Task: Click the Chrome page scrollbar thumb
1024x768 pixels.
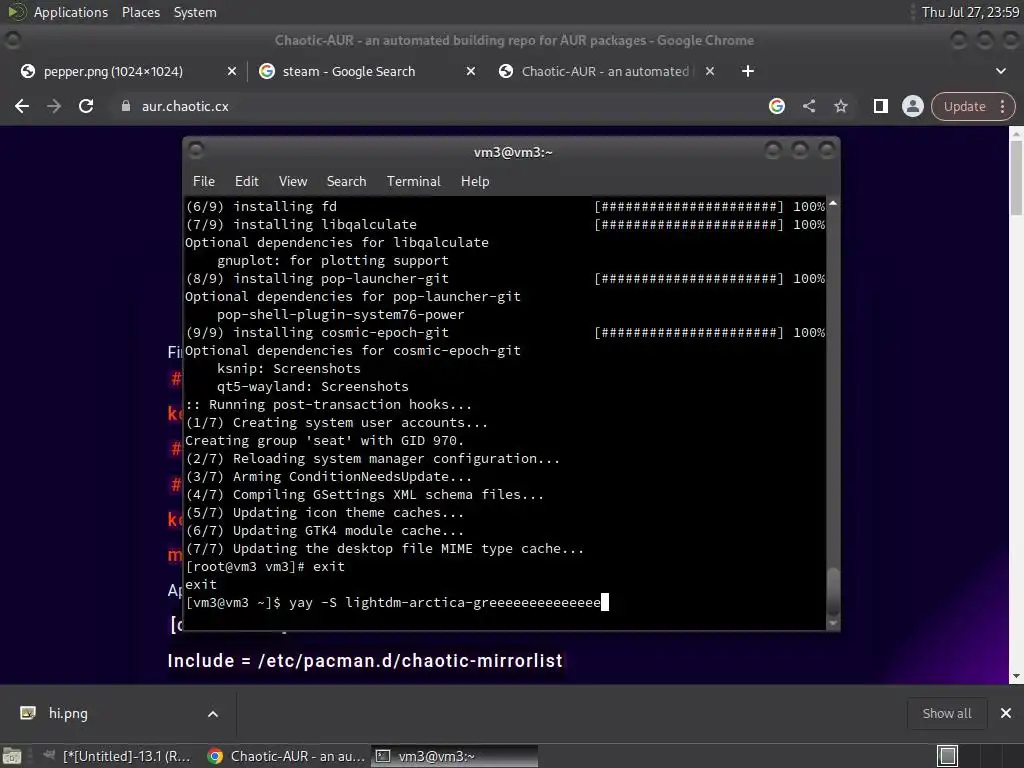Action: (x=1016, y=176)
